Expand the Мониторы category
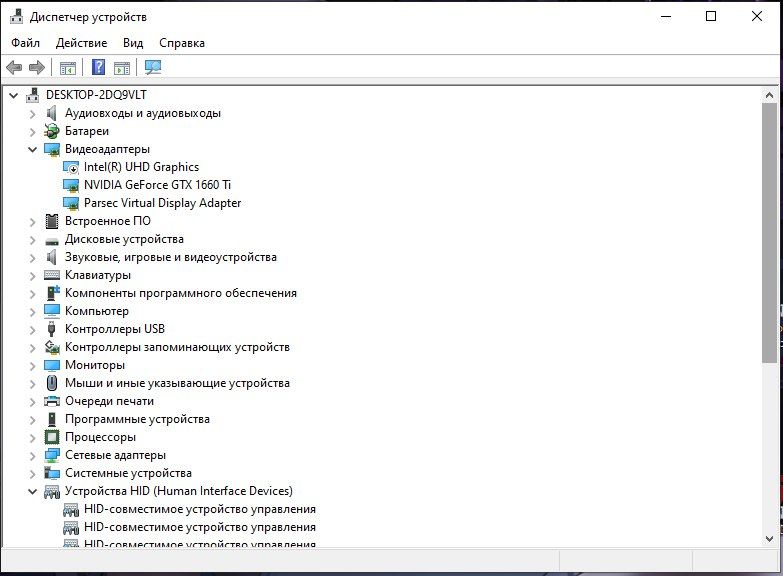783x576 pixels. point(32,366)
